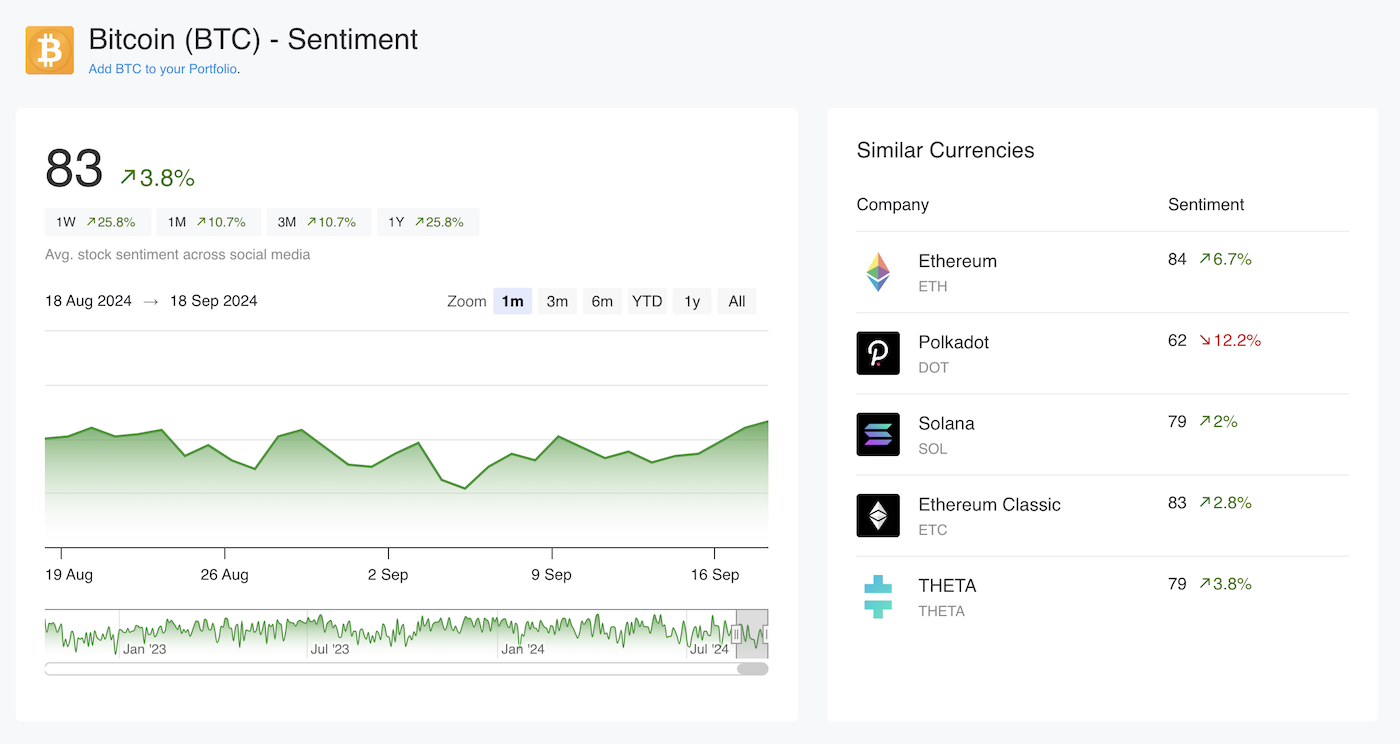Screen dimensions: 1400x744
Task: Select the 1y zoom range
Action: point(692,301)
